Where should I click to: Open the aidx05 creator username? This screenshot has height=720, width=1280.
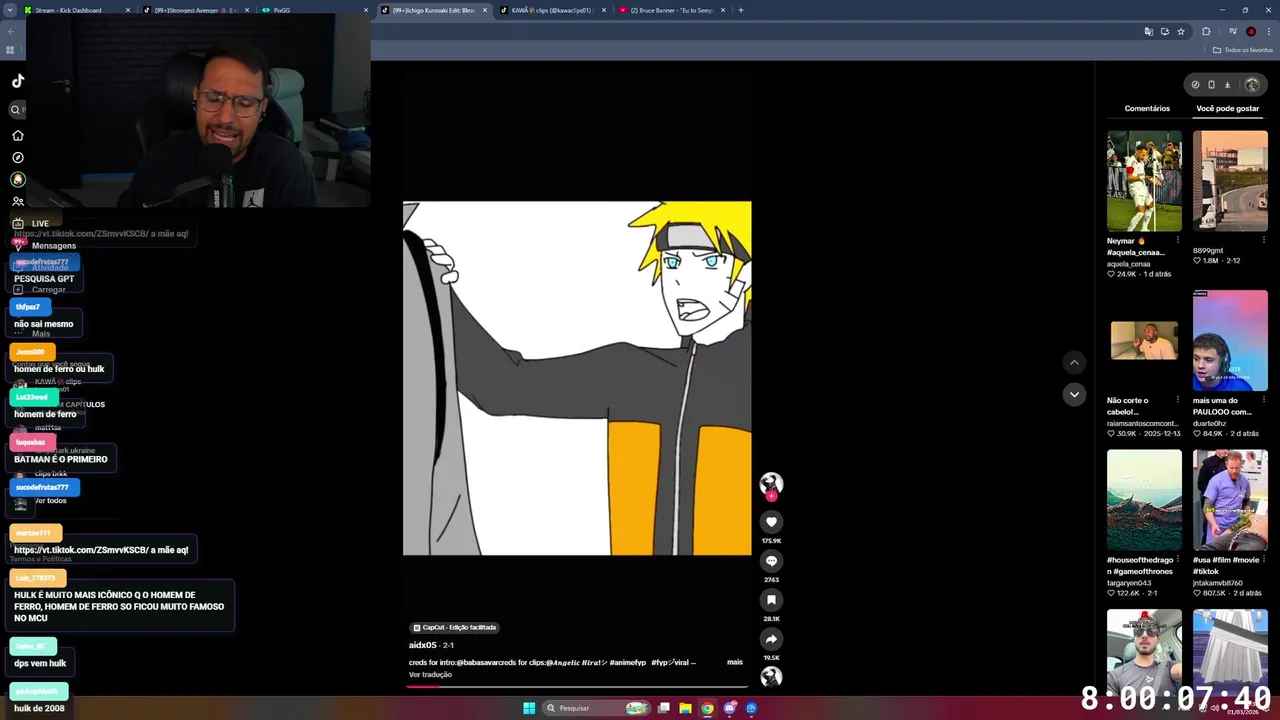click(422, 646)
